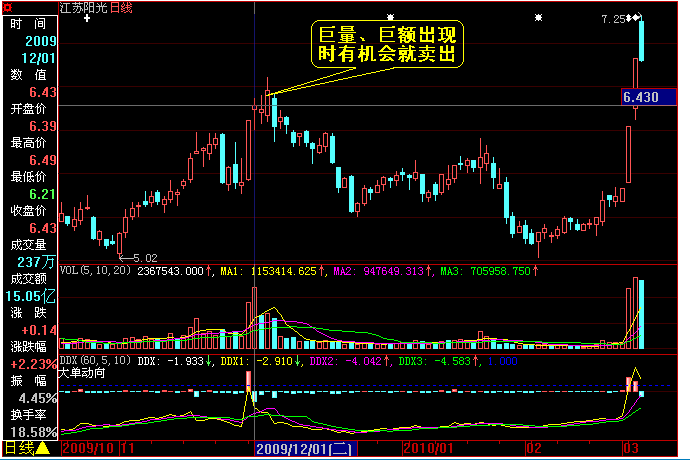Click the turnover rate 18.58%
The height and width of the screenshot is (461, 690).
34,432
